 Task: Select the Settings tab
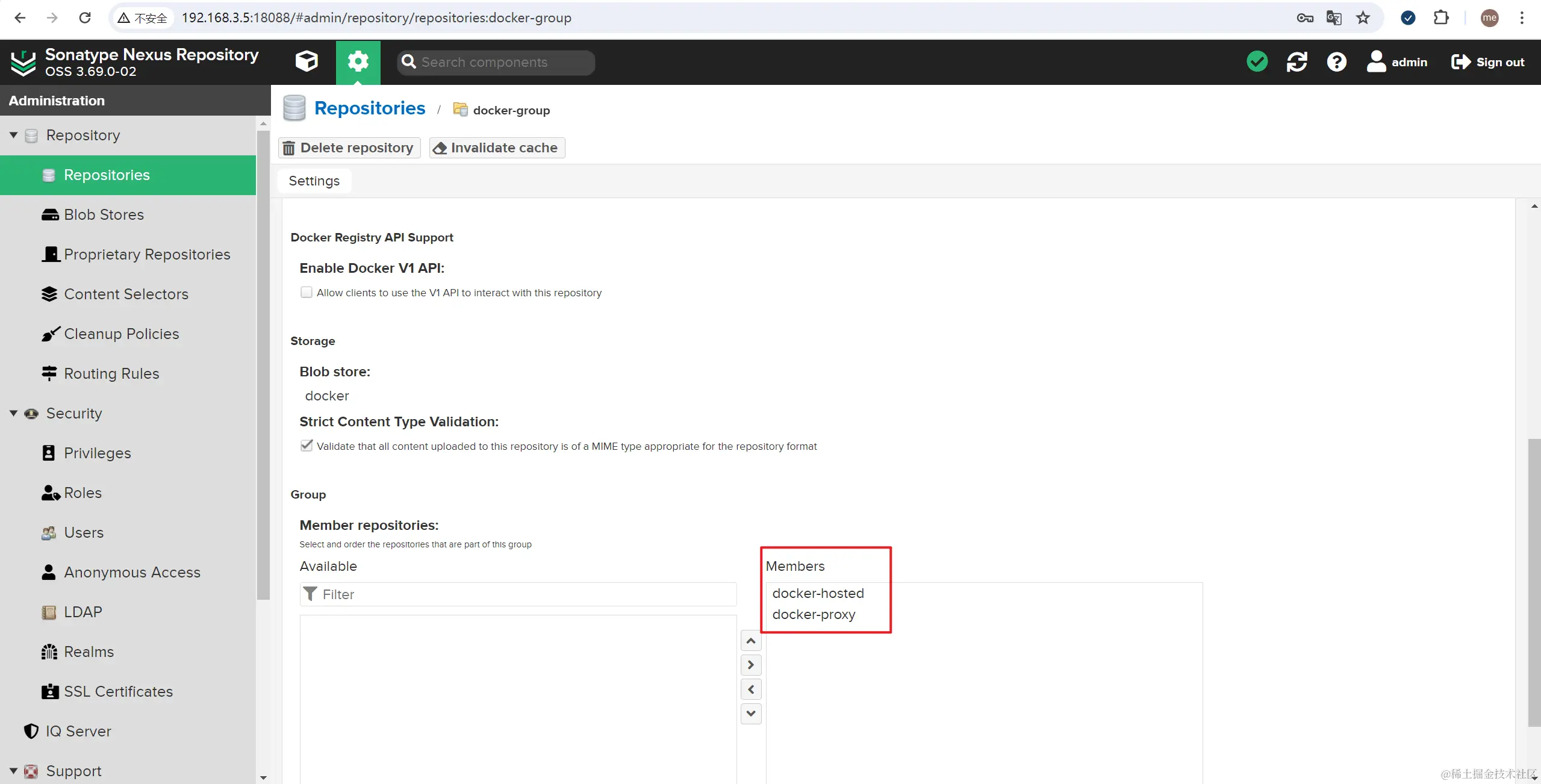click(x=314, y=181)
